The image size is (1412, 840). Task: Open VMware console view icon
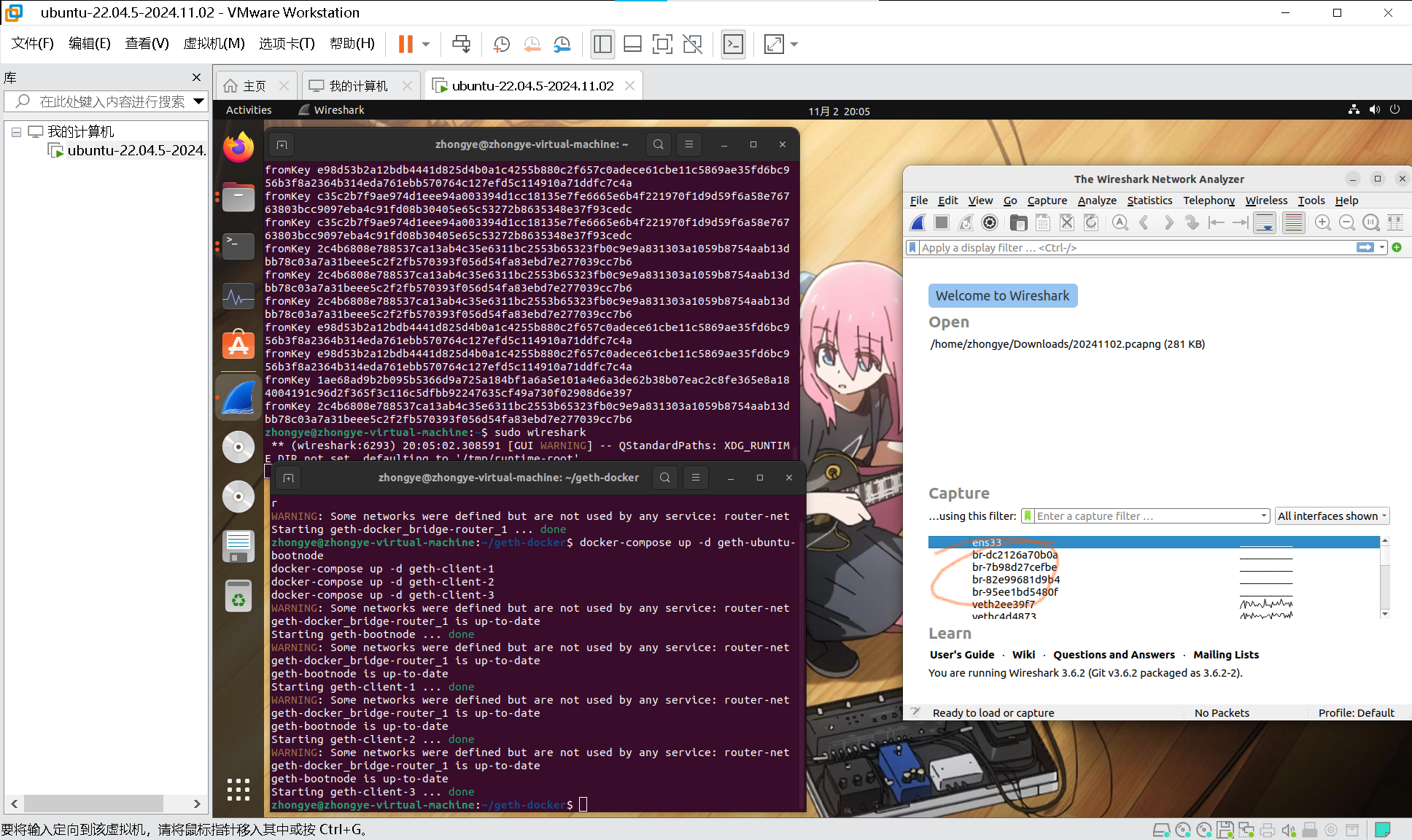pyautogui.click(x=733, y=44)
